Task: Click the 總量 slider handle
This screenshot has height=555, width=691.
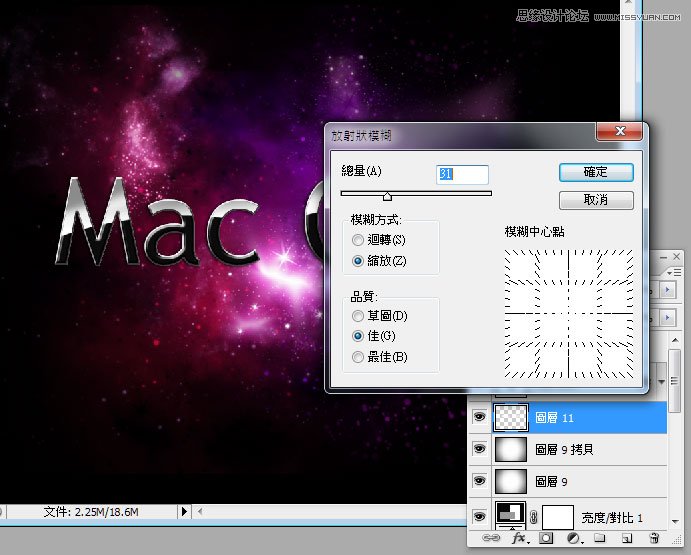Action: click(x=387, y=196)
